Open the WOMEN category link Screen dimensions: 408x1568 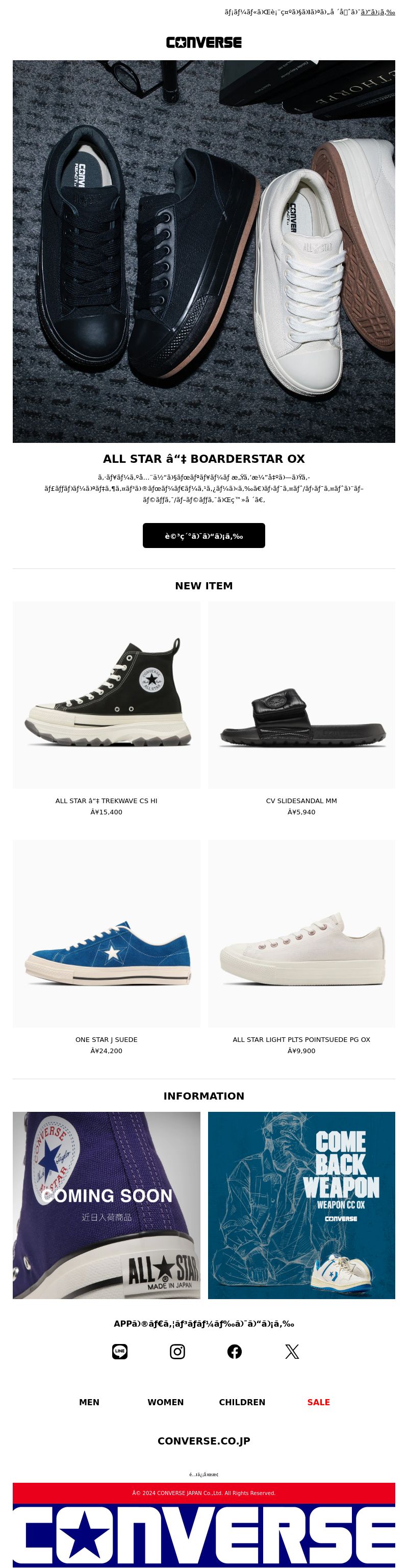click(165, 1402)
